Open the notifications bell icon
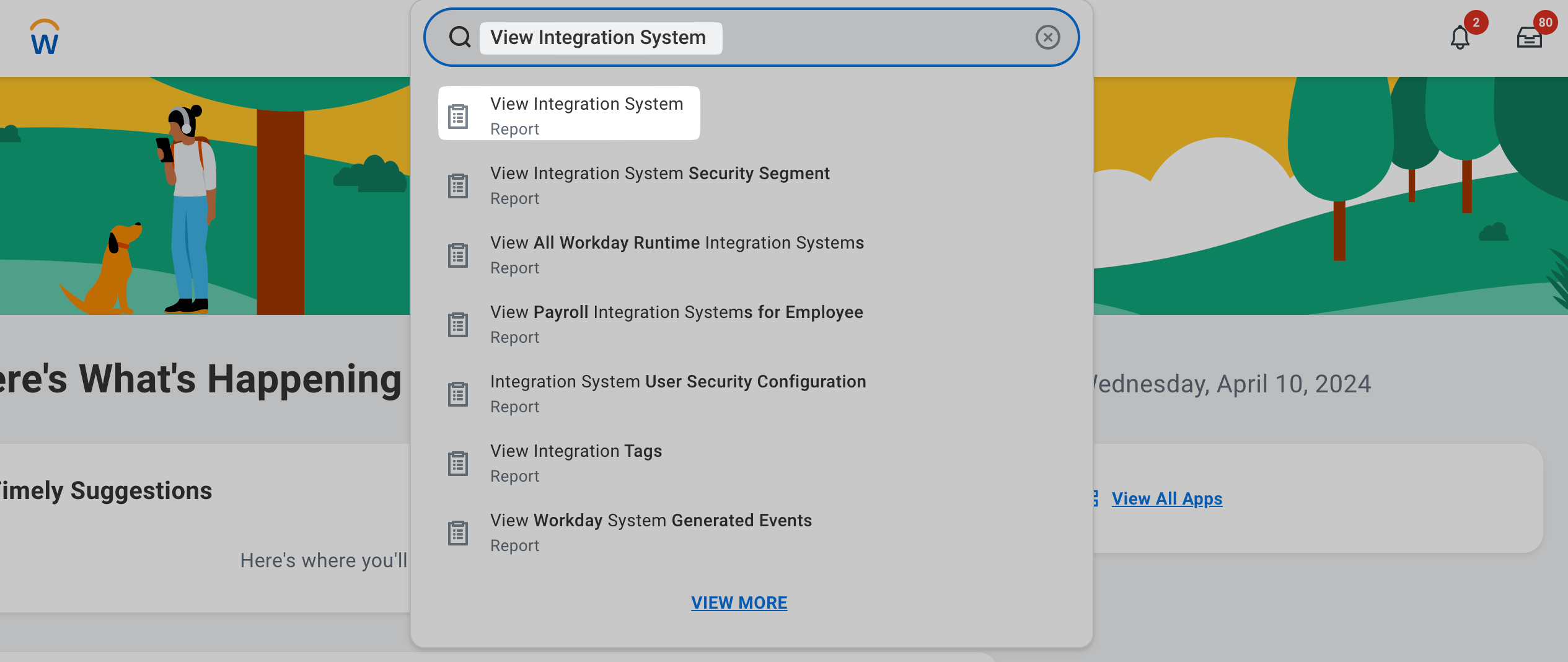This screenshot has height=662, width=1568. click(1460, 38)
